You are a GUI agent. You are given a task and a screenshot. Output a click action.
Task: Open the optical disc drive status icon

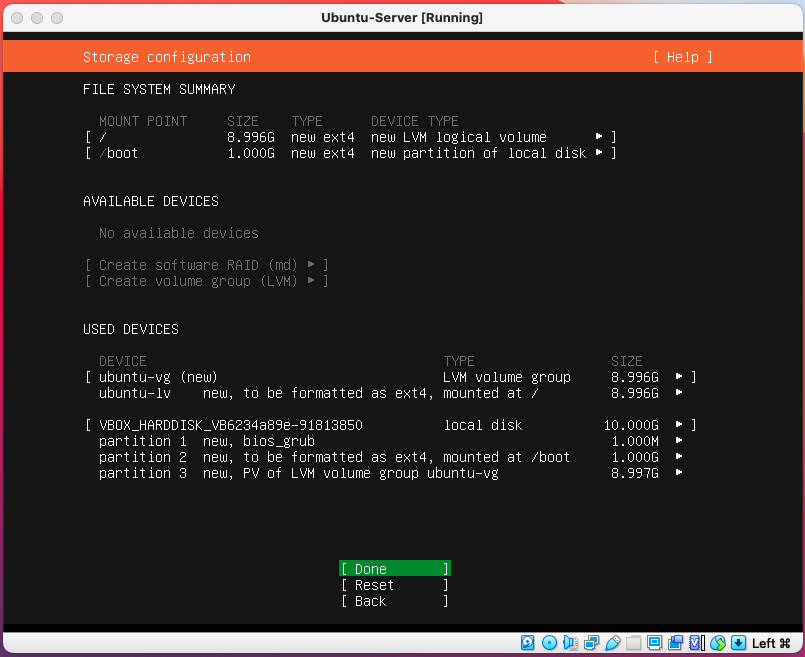click(x=549, y=643)
